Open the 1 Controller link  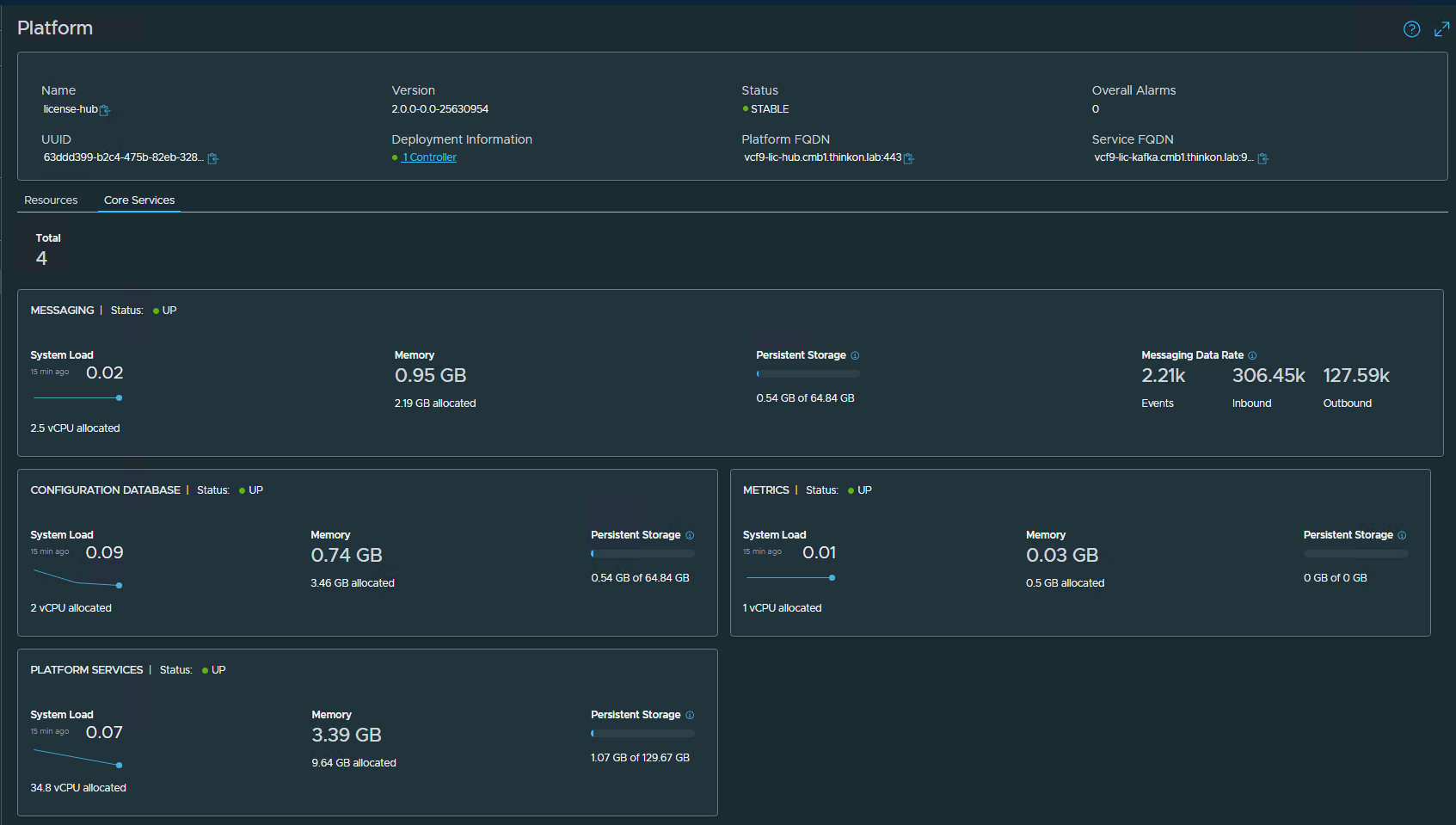[429, 157]
